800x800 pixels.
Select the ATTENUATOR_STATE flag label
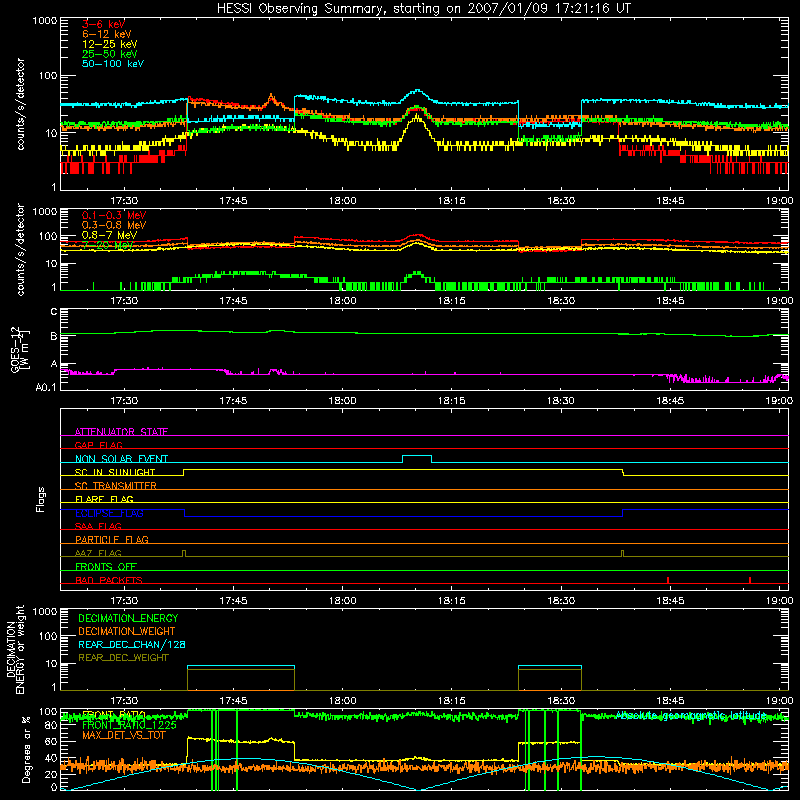tap(121, 432)
